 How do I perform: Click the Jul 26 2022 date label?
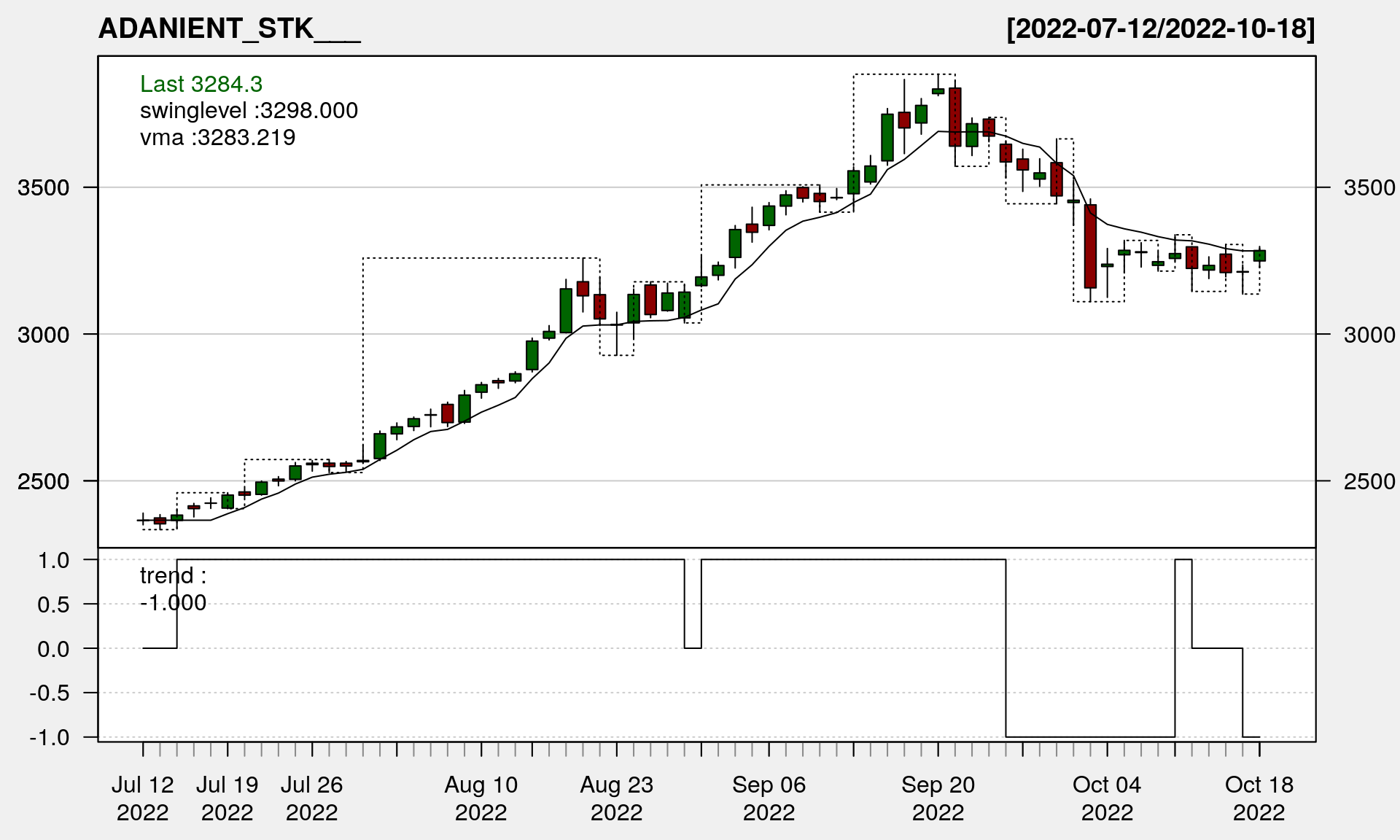coord(312,798)
